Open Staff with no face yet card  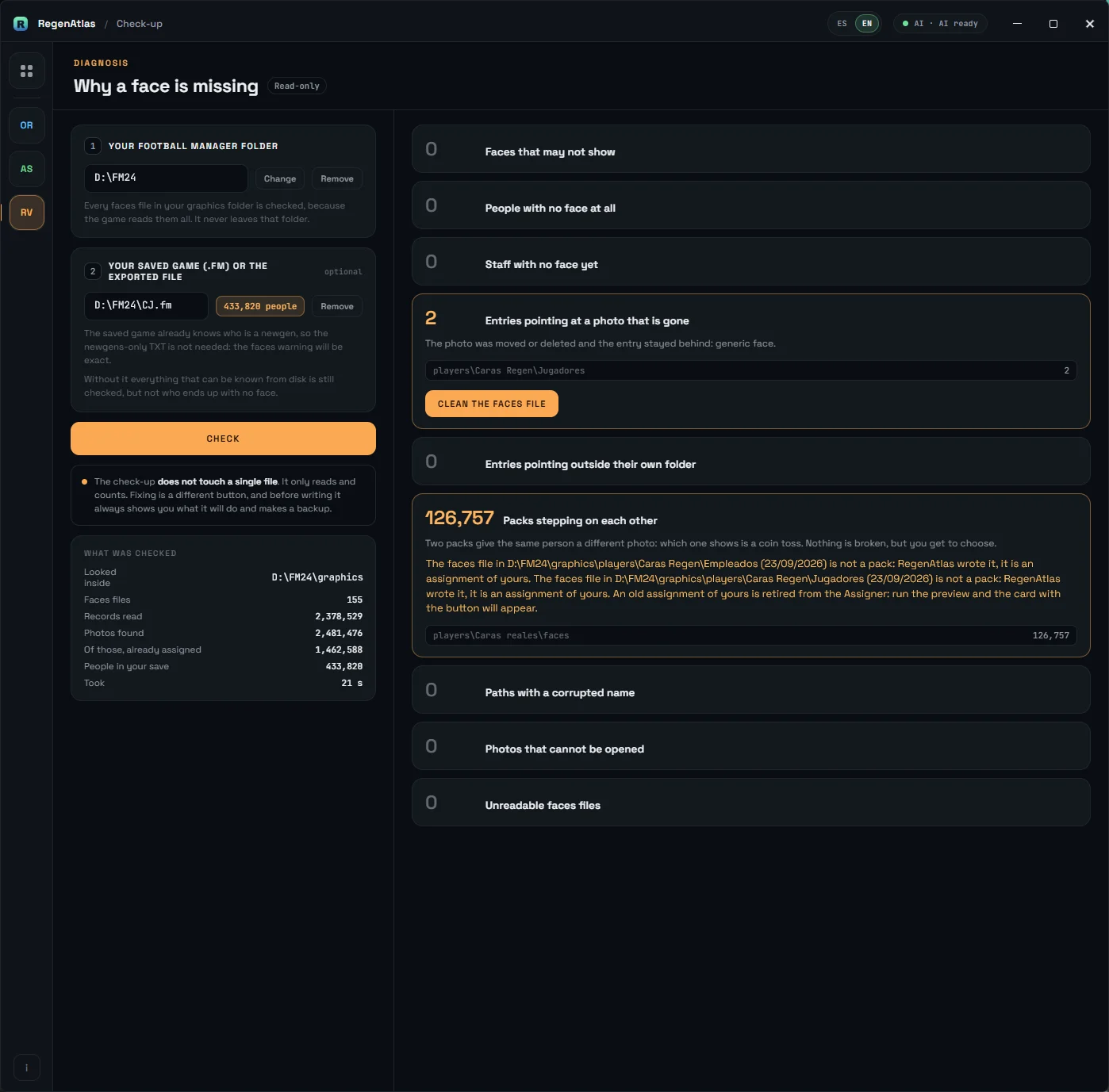(x=750, y=262)
